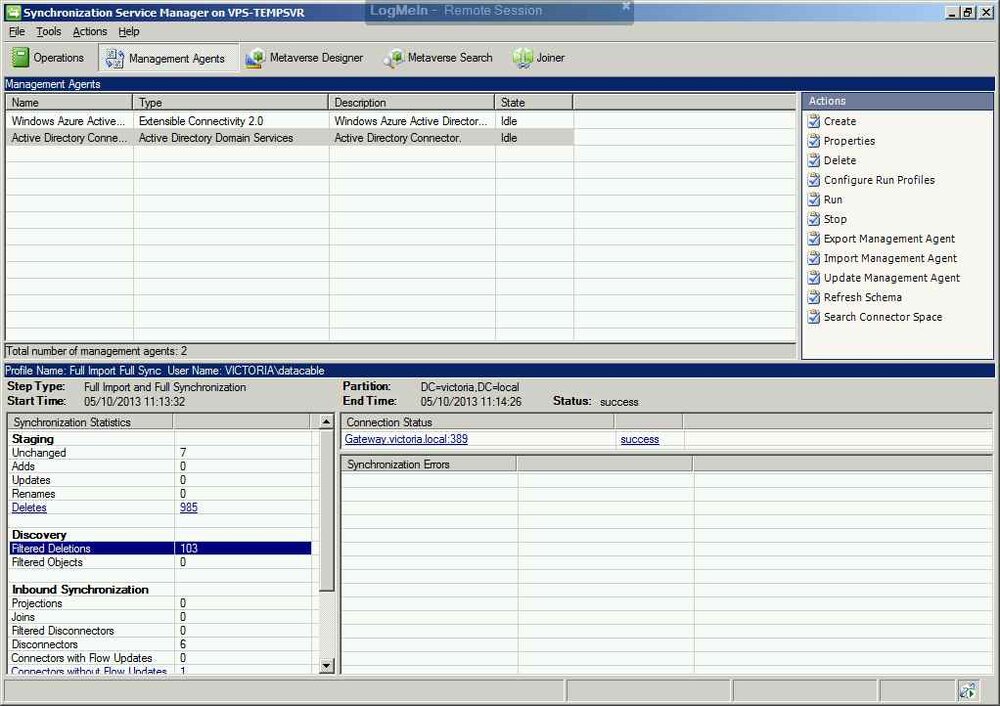1000x706 pixels.
Task: Click the Joiner toolbar icon
Action: point(522,58)
